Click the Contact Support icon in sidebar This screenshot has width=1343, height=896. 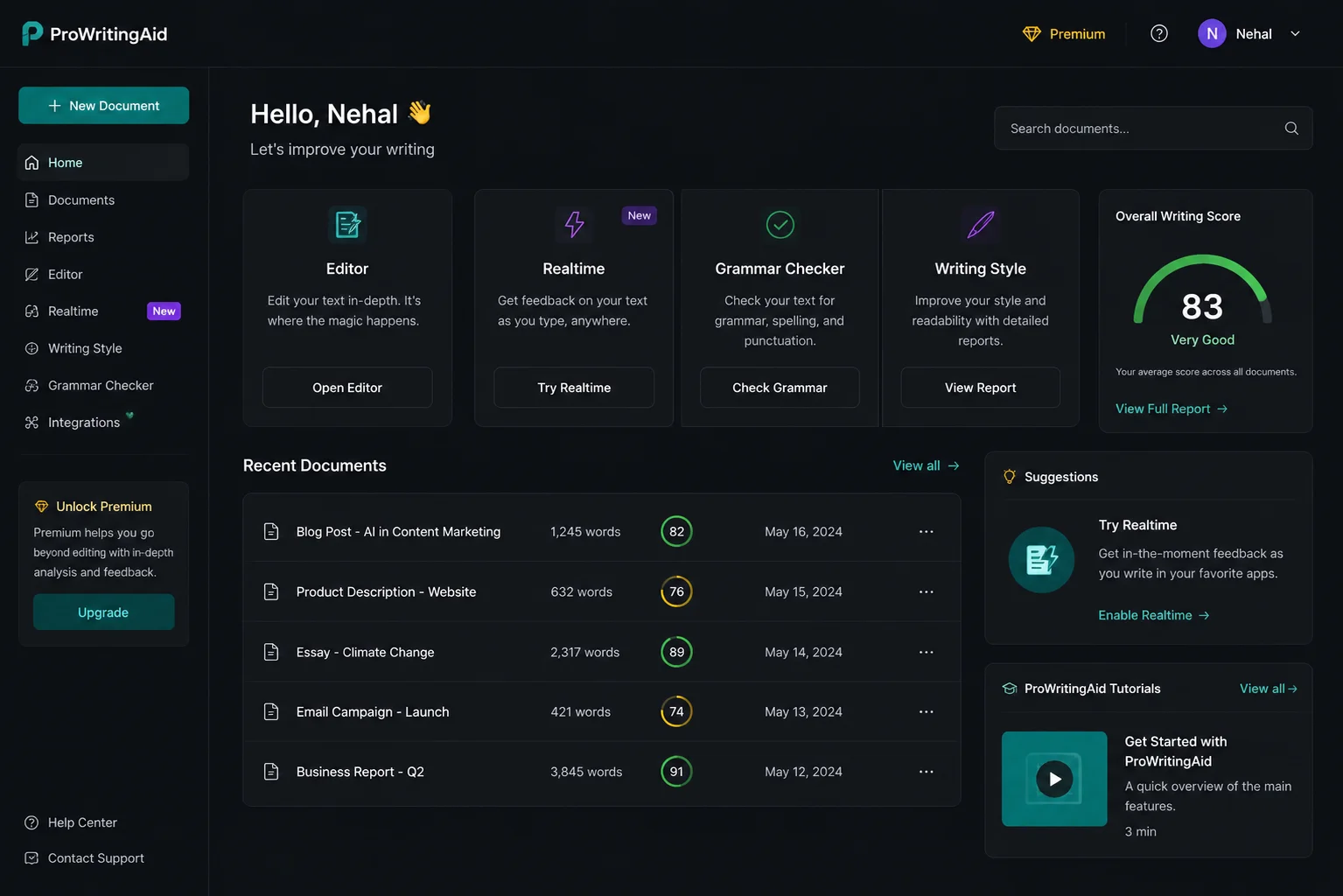[31, 858]
